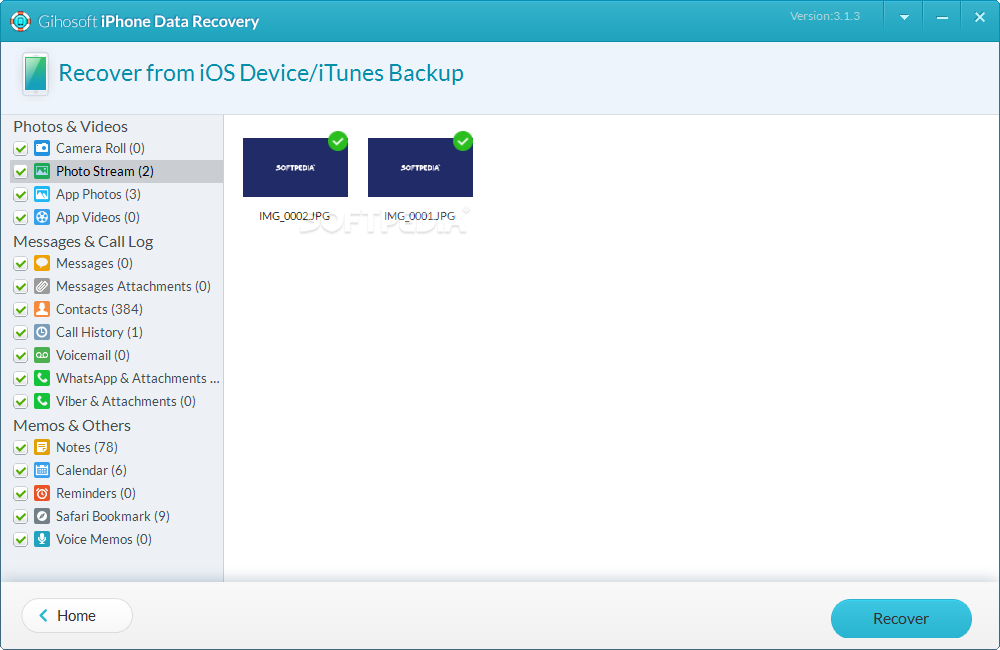Open the IMG_0002.JPG thumbnail
1000x650 pixels.
[295, 167]
